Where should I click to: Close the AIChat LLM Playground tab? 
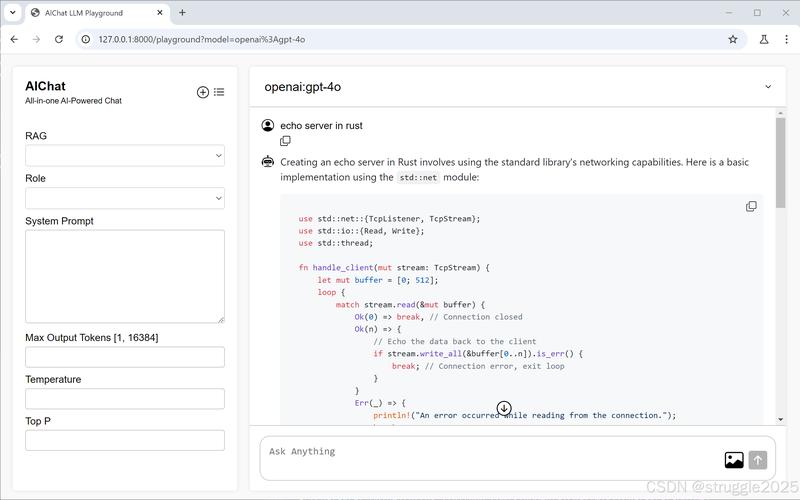click(160, 13)
